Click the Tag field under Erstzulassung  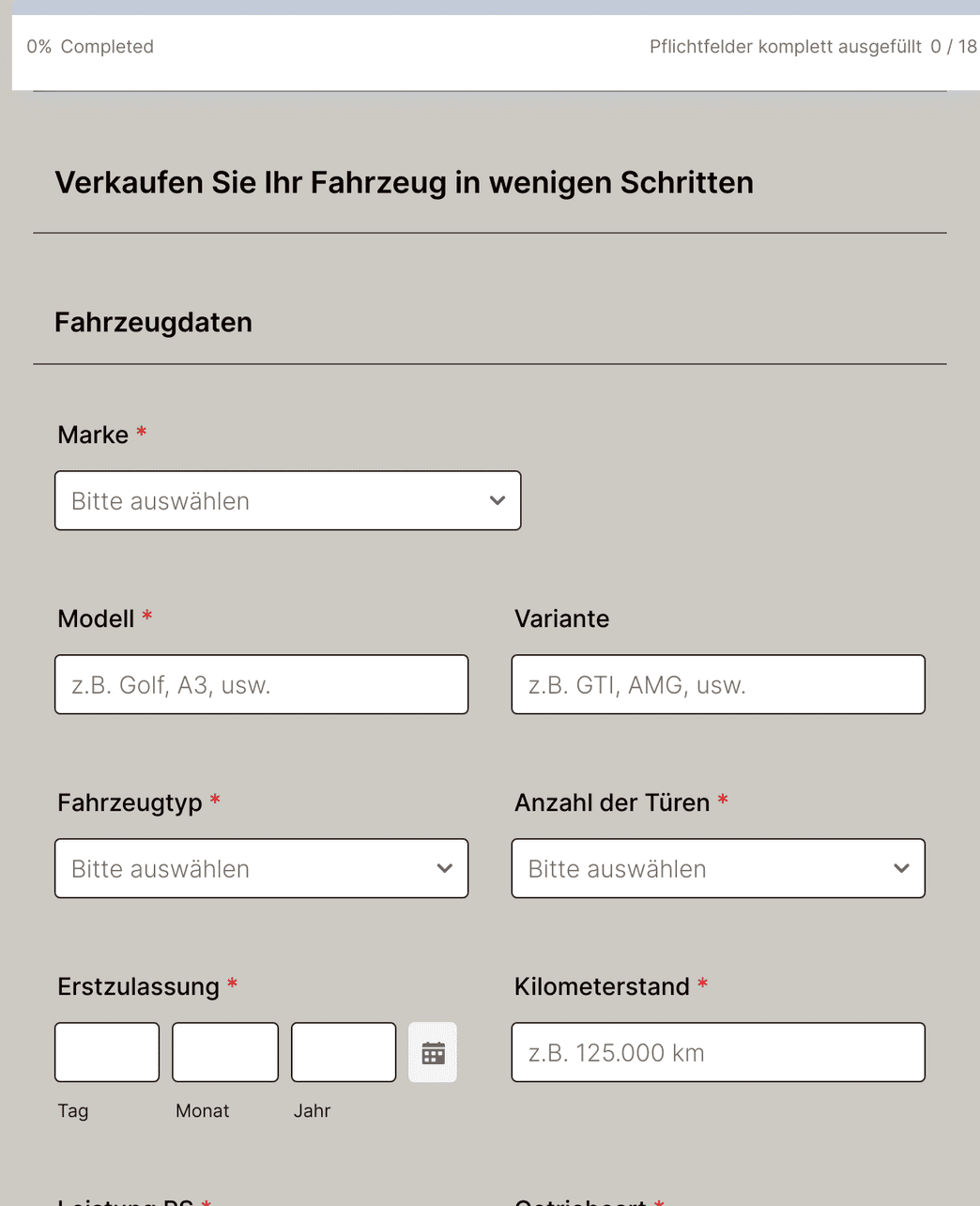pos(106,1052)
